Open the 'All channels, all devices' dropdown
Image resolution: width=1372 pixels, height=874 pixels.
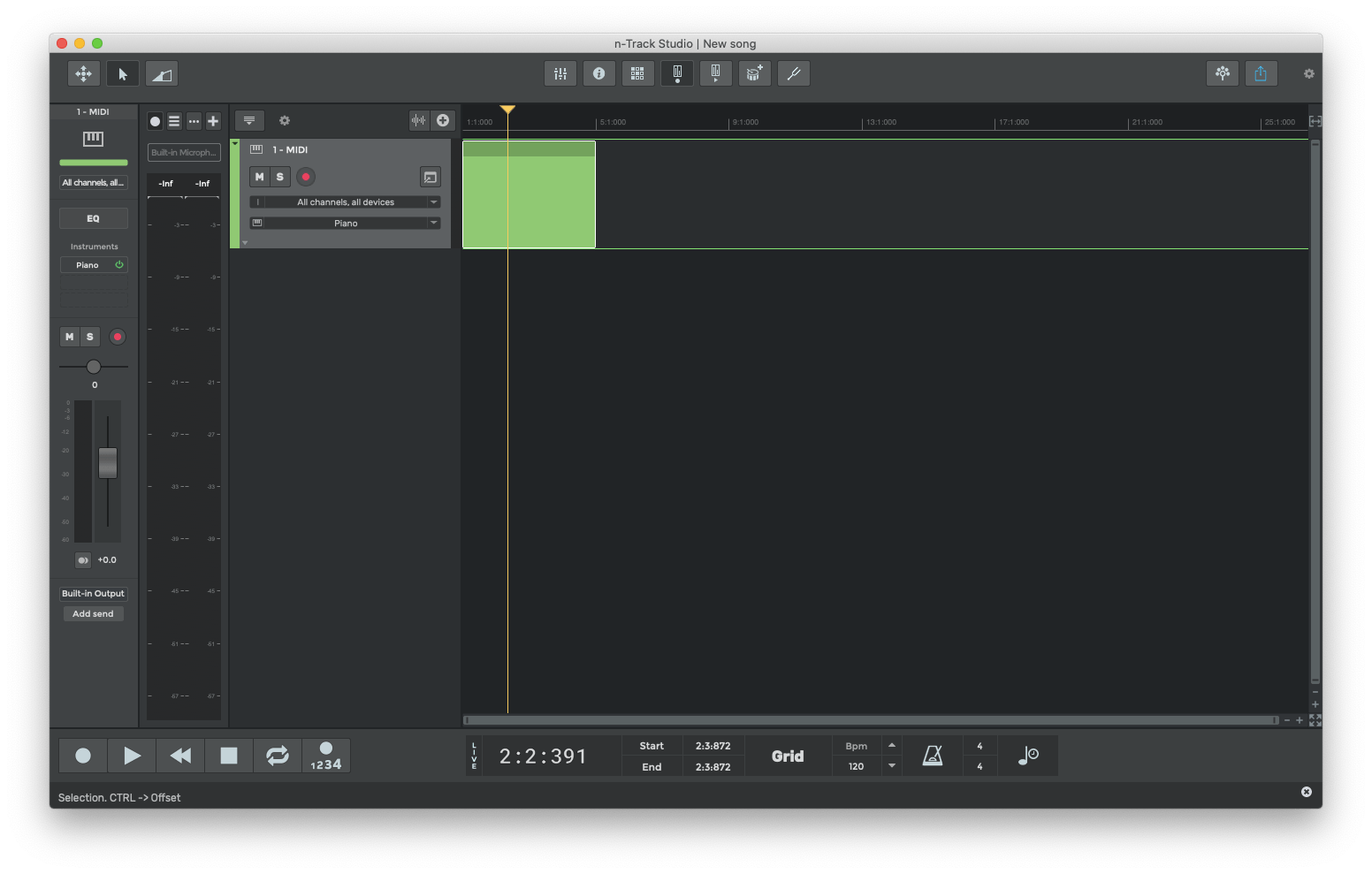345,201
